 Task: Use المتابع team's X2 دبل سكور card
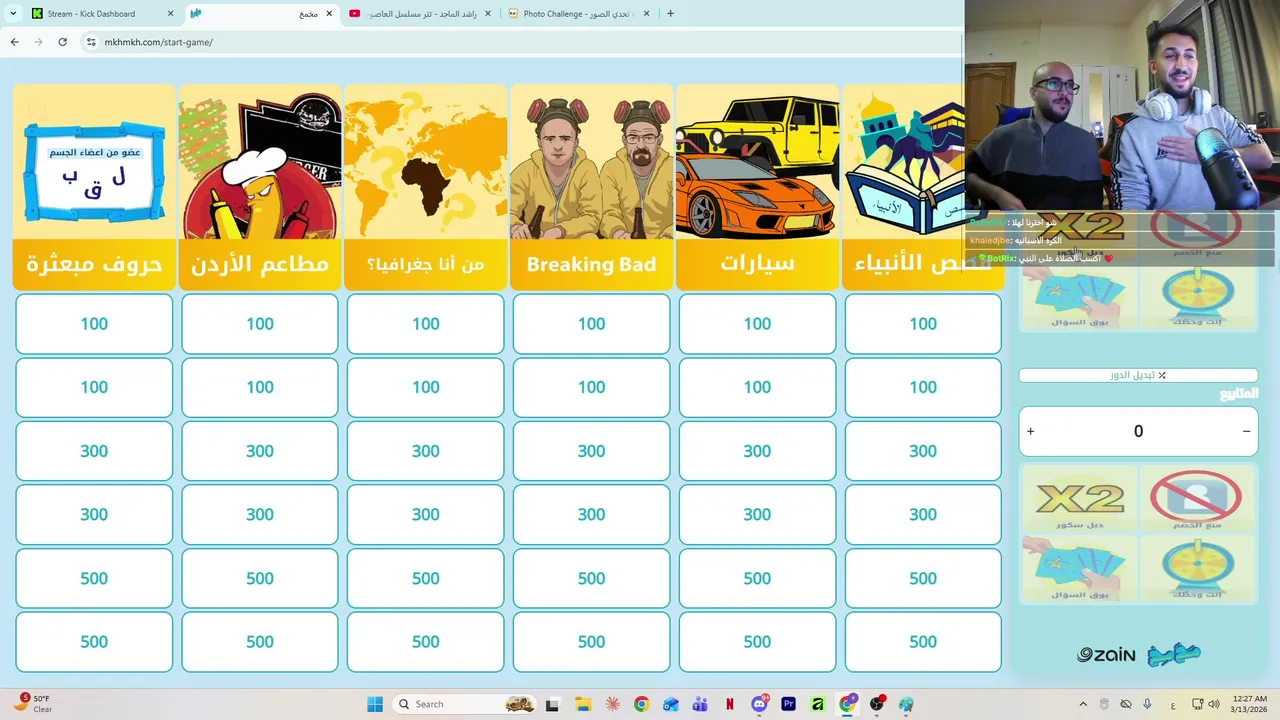pyautogui.click(x=1080, y=500)
